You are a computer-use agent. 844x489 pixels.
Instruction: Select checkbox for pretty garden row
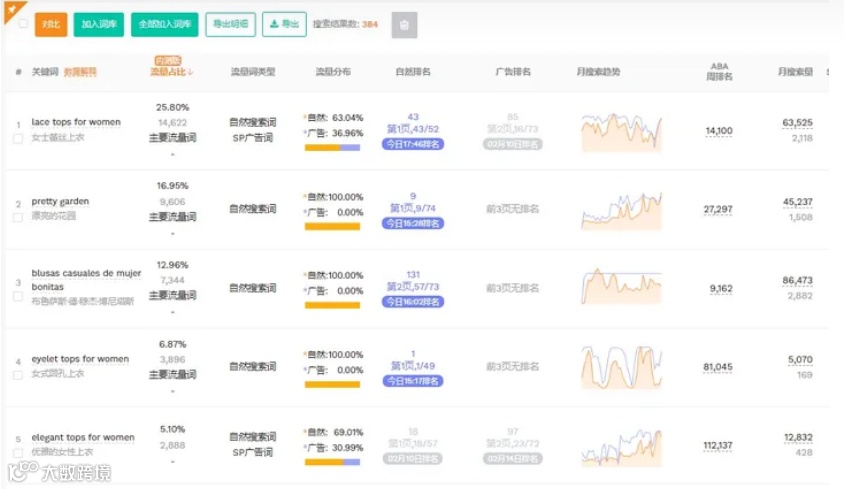(x=18, y=218)
